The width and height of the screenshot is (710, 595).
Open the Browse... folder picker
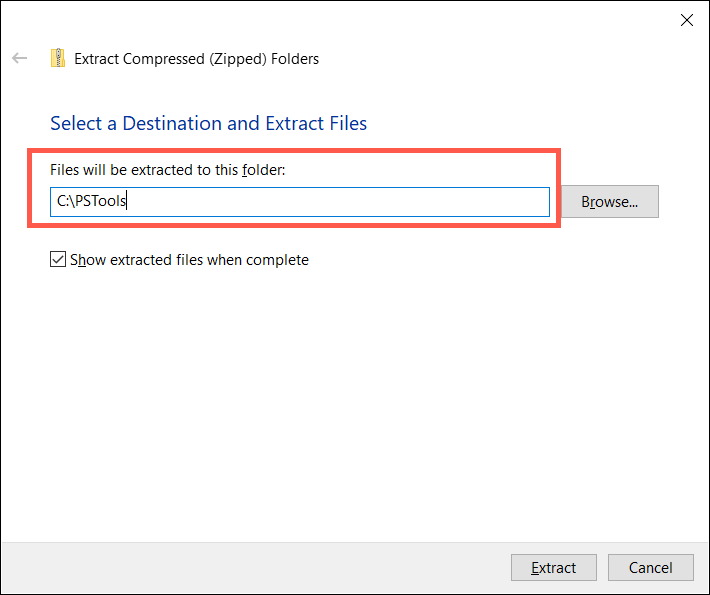click(x=610, y=202)
